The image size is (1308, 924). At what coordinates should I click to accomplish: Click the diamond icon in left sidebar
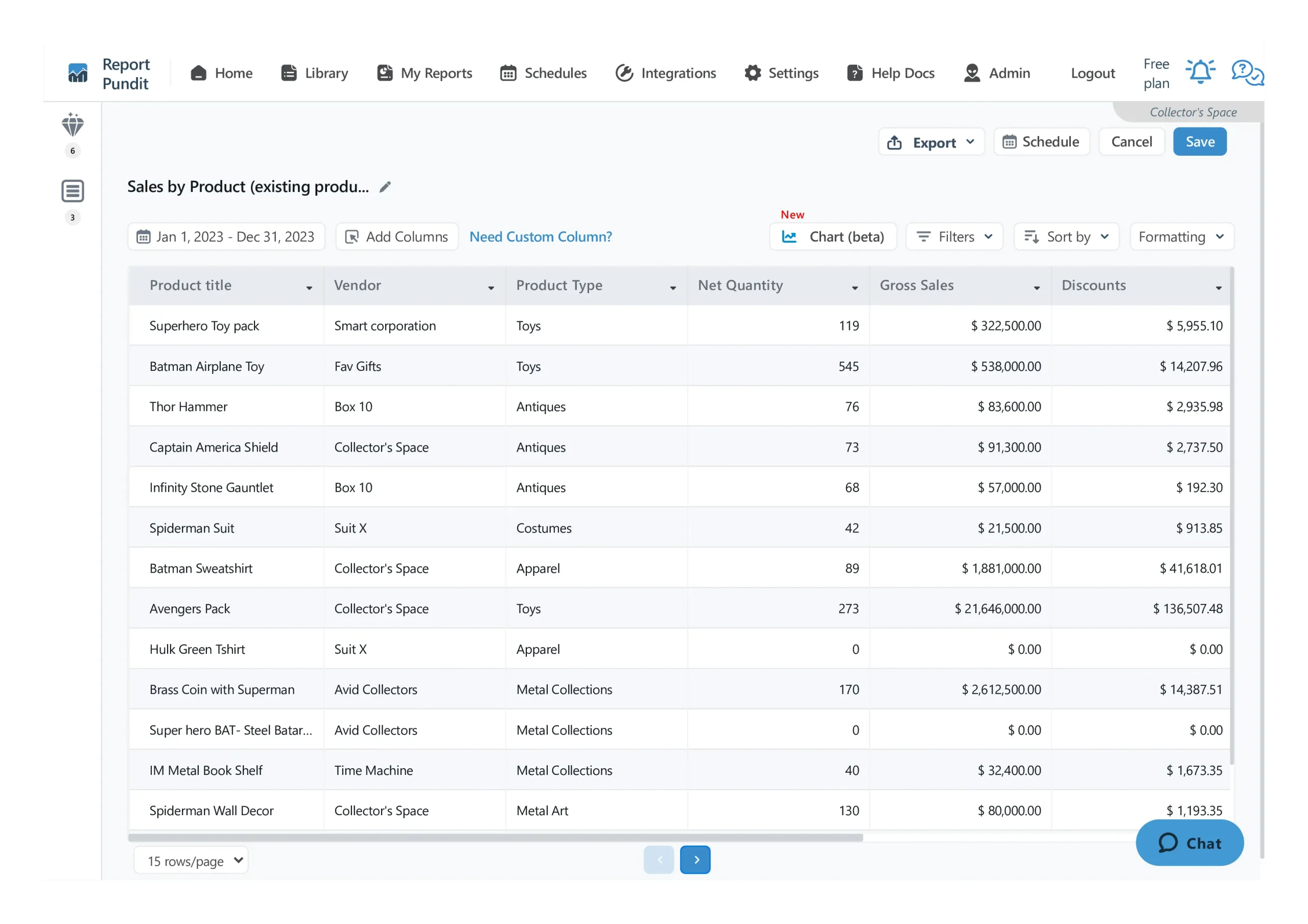coord(73,125)
